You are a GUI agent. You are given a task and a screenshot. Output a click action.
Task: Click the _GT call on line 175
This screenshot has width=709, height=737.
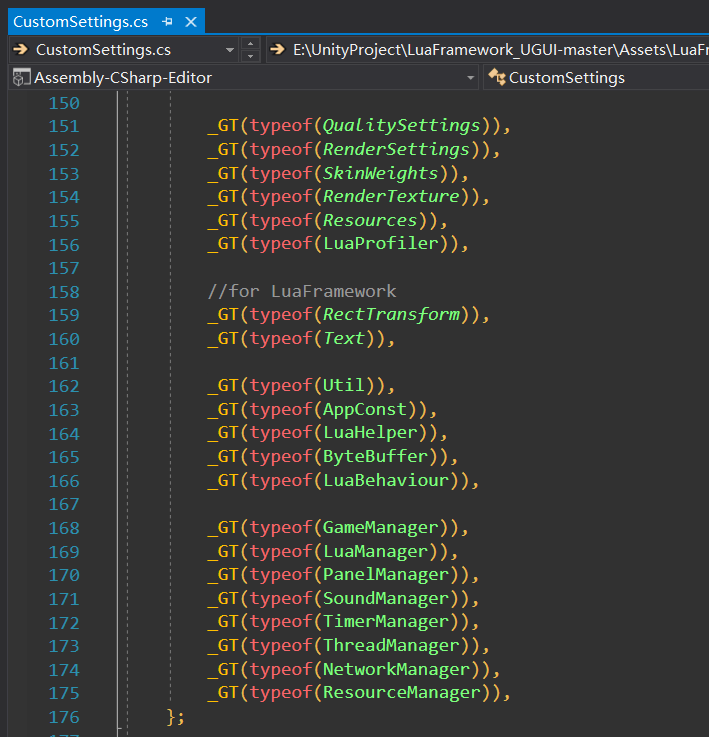[x=223, y=692]
